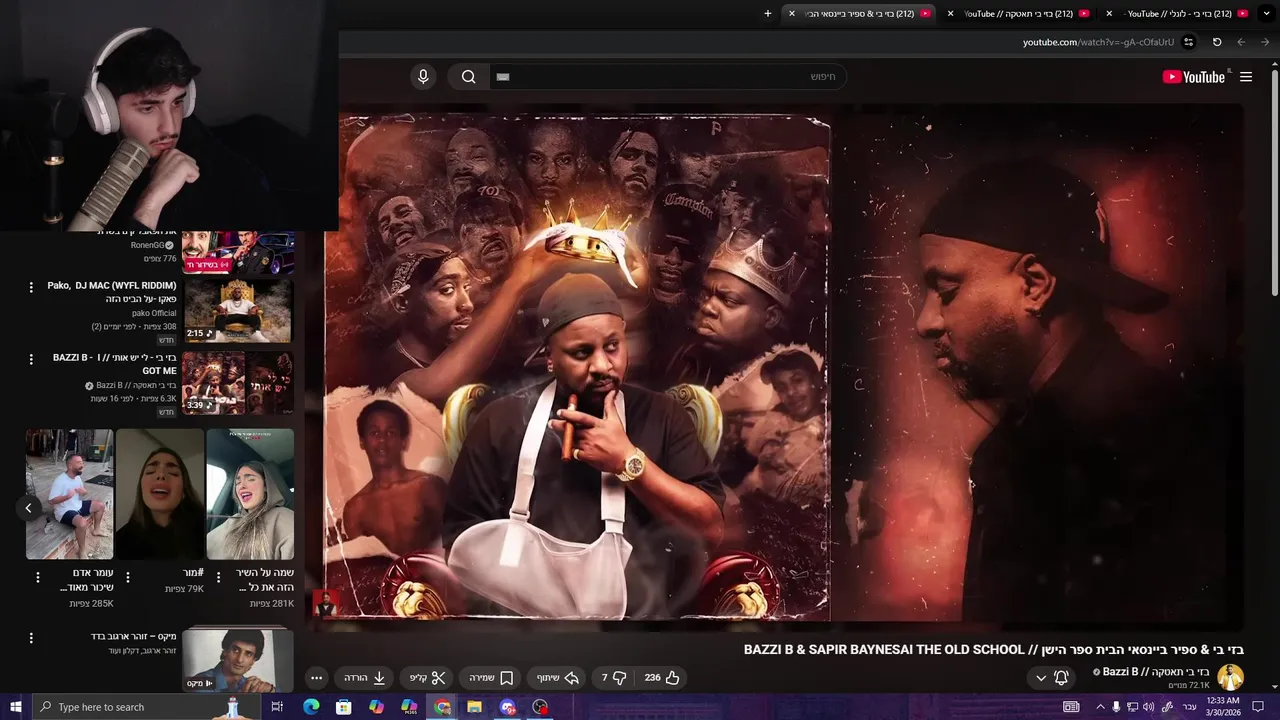Viewport: 1280px width, 720px height.
Task: Show previous shorts with the carousel arrow
Action: tap(28, 508)
